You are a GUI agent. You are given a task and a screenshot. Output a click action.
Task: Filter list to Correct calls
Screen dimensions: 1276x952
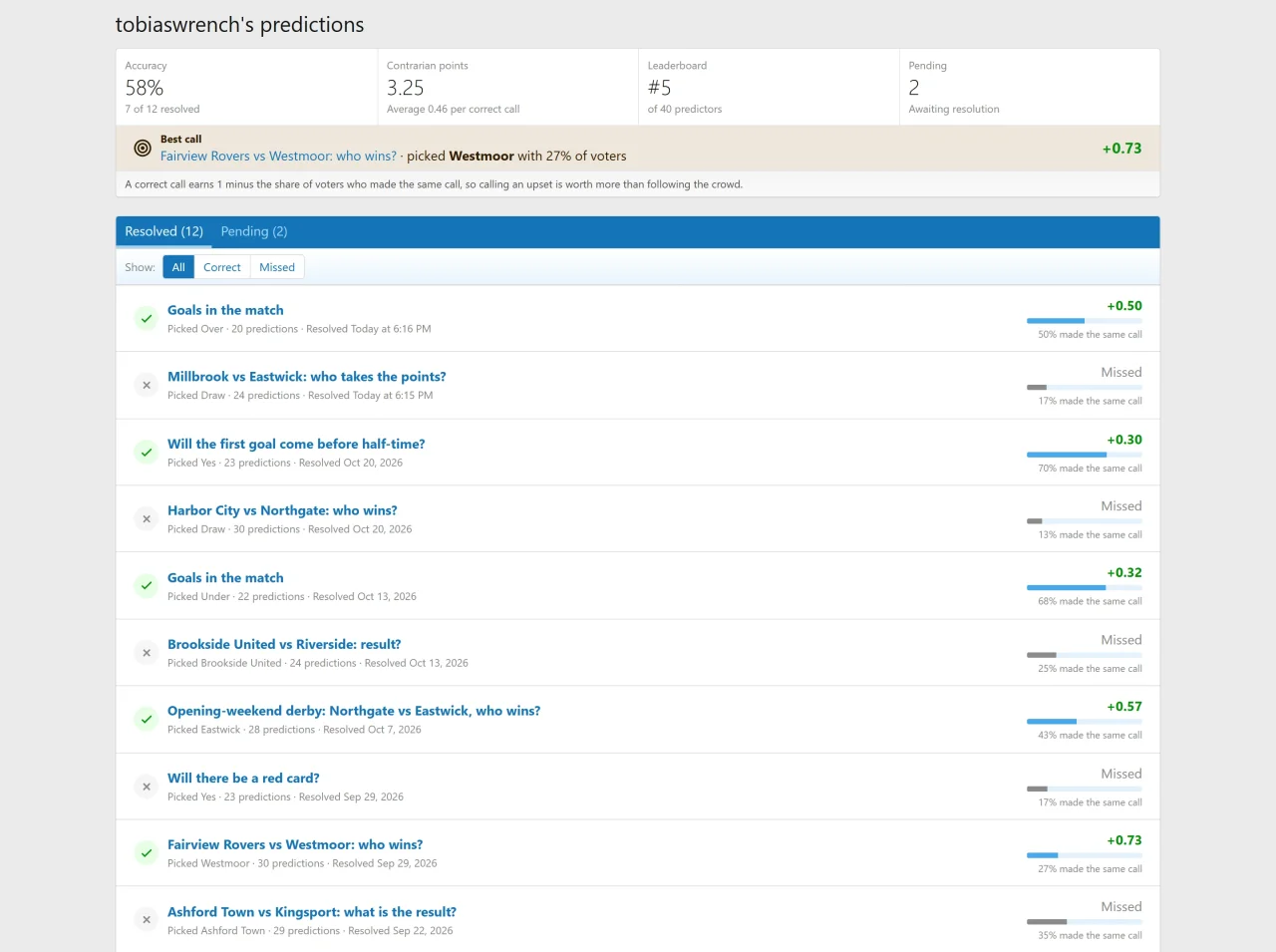click(222, 267)
